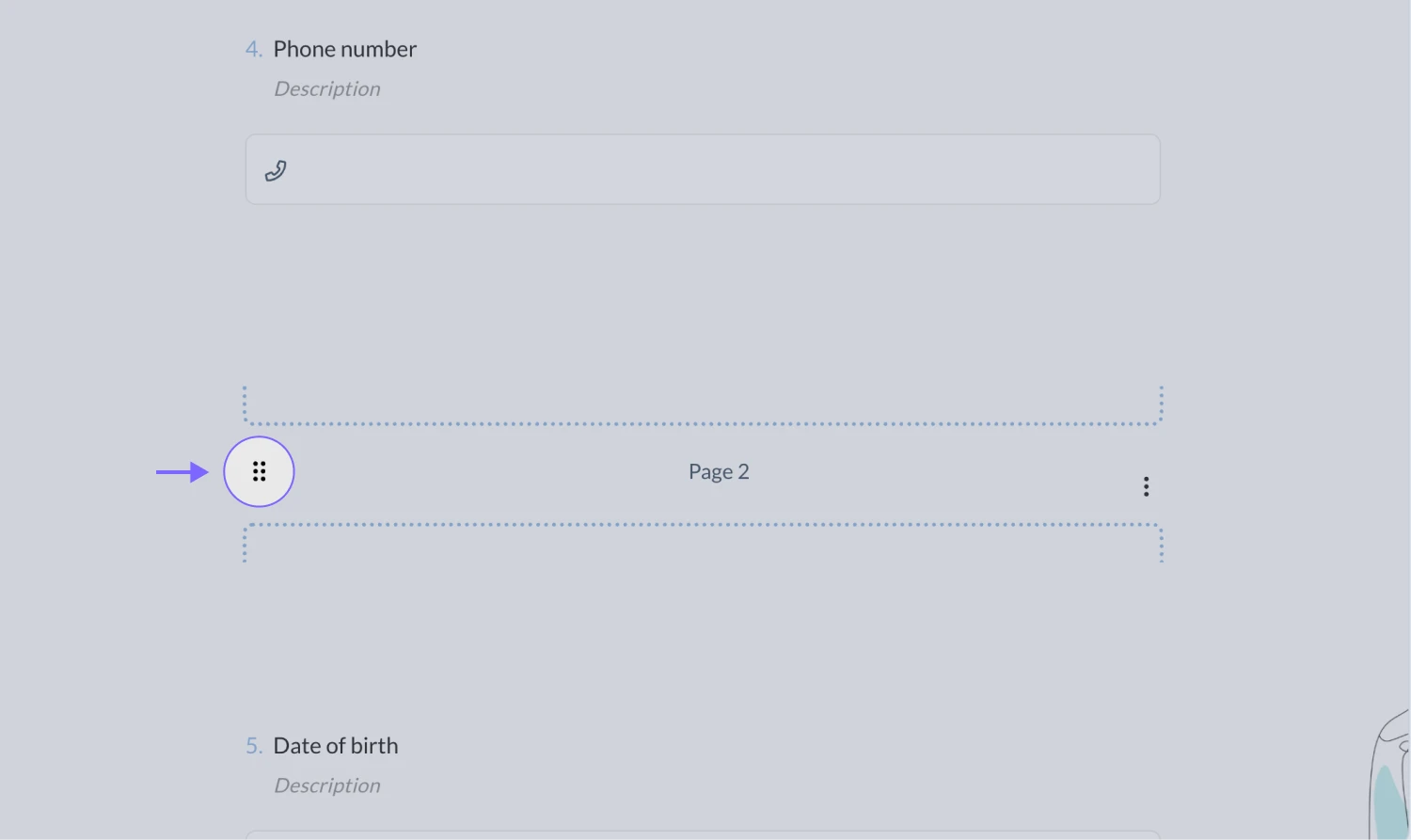Focus the Phone number input field

(715, 169)
